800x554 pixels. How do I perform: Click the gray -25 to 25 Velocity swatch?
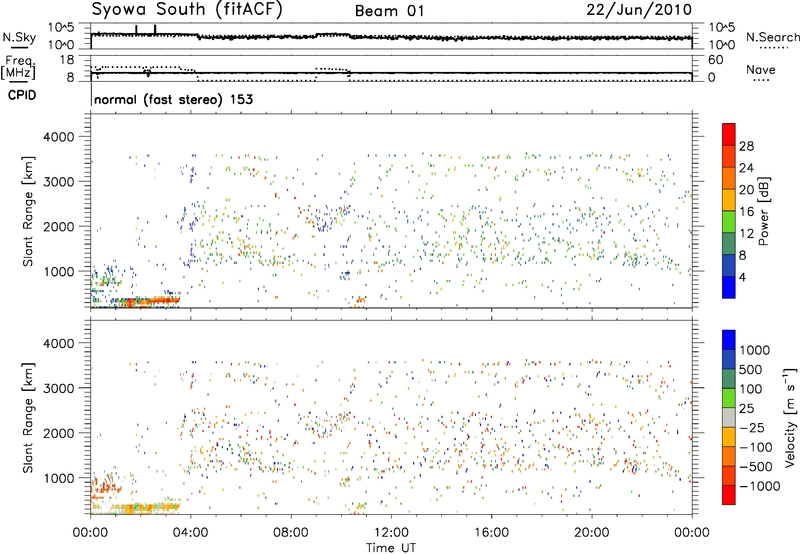pos(729,418)
